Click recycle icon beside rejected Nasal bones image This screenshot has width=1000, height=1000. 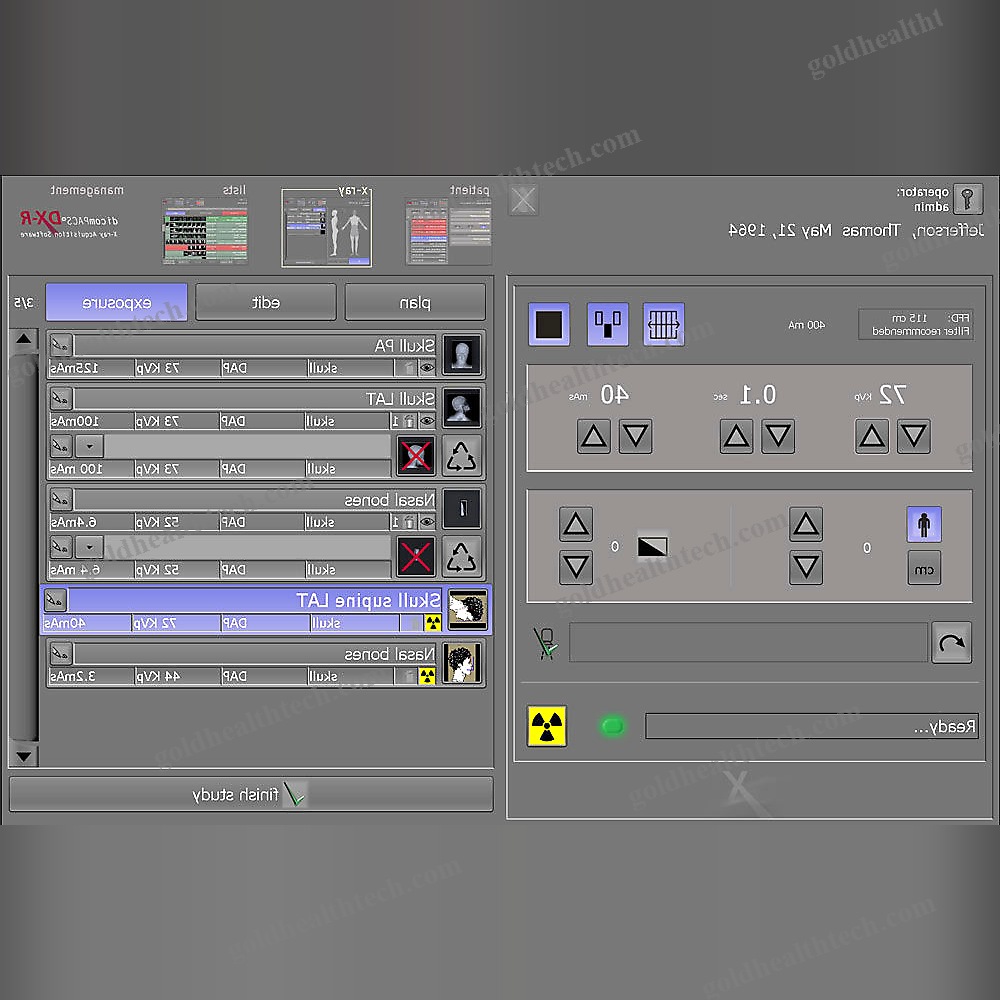click(x=462, y=556)
